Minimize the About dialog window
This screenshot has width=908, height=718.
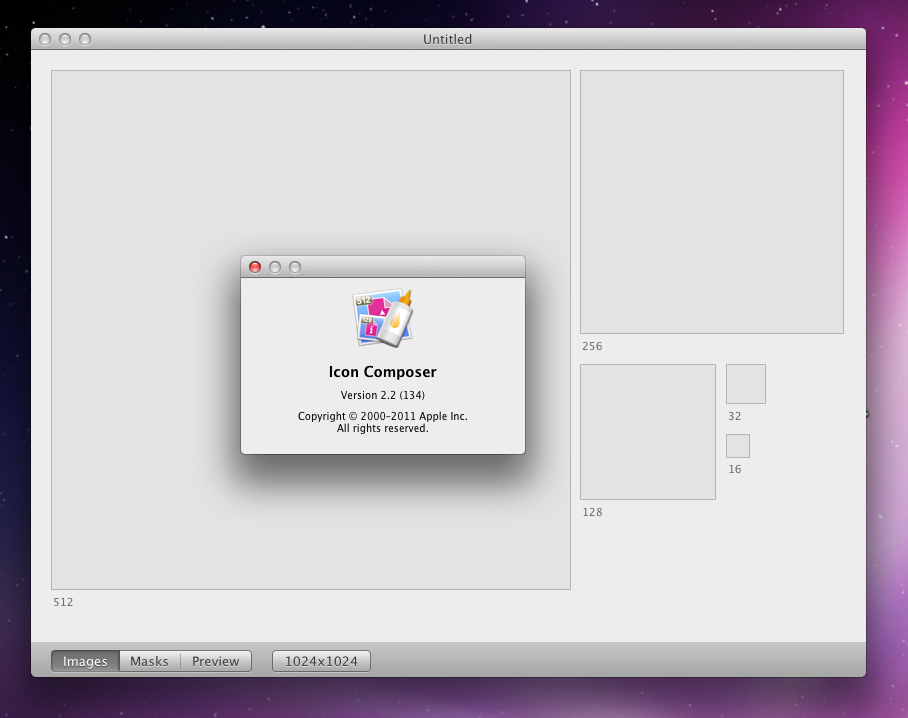(x=275, y=267)
